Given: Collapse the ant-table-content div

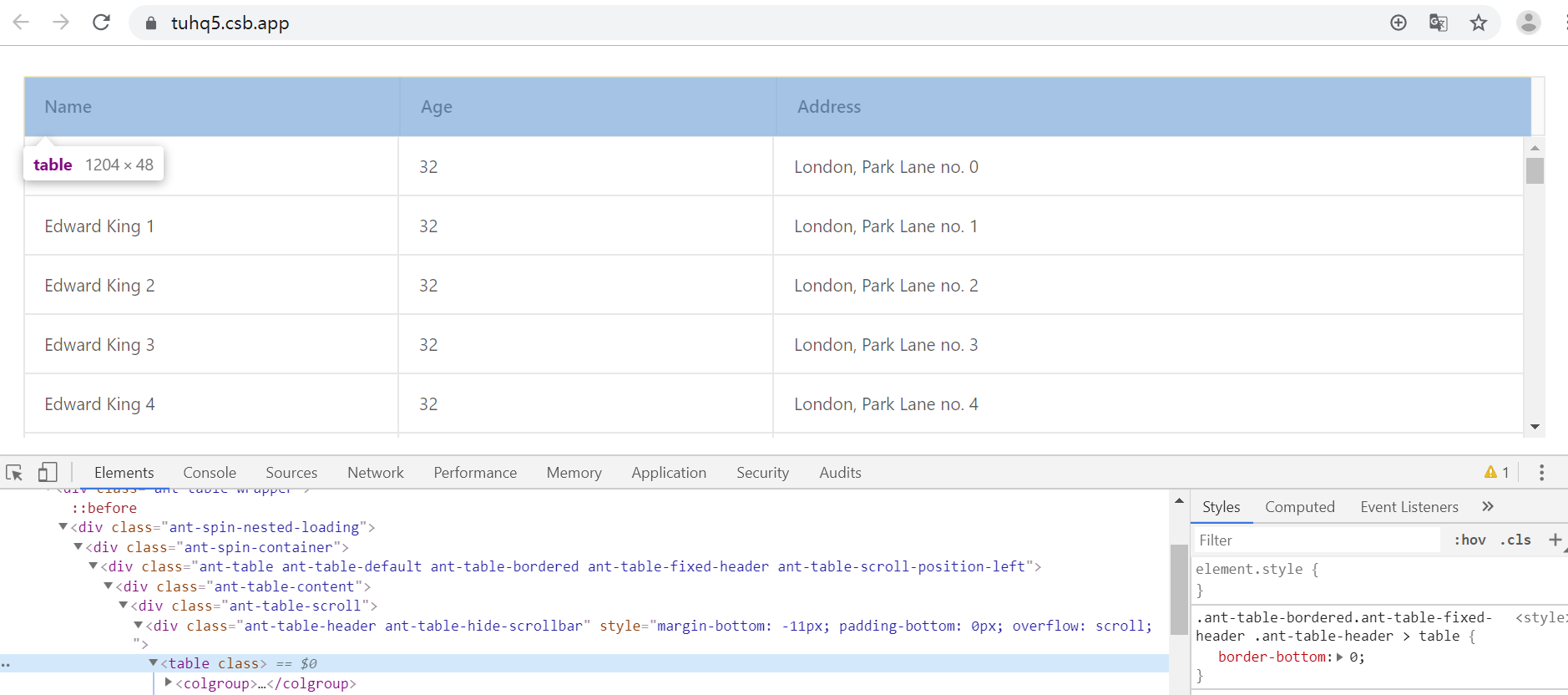Looking at the screenshot, I should click(x=108, y=586).
